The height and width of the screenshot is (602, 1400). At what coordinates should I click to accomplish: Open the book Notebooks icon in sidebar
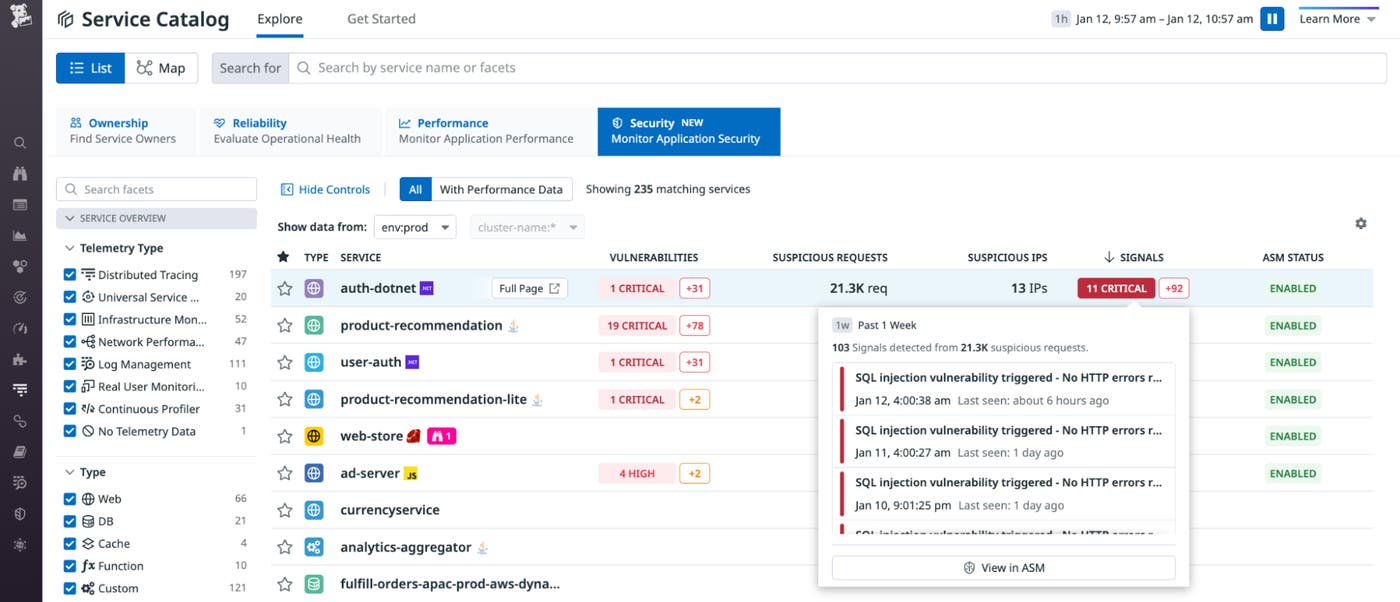coord(20,452)
